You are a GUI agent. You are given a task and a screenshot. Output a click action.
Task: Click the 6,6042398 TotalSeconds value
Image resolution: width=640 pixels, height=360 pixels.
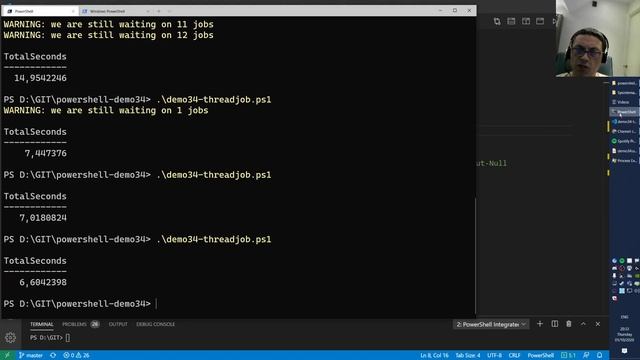(43, 282)
